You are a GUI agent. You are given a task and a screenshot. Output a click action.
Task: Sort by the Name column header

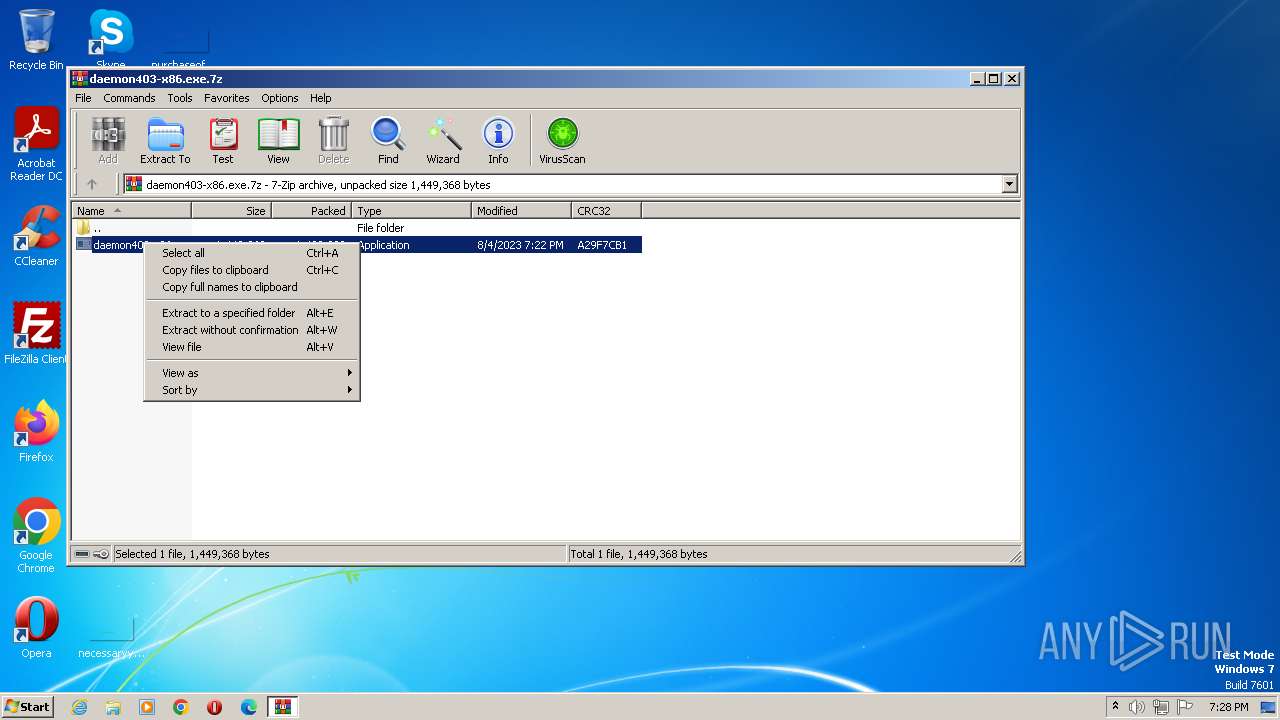coord(131,211)
